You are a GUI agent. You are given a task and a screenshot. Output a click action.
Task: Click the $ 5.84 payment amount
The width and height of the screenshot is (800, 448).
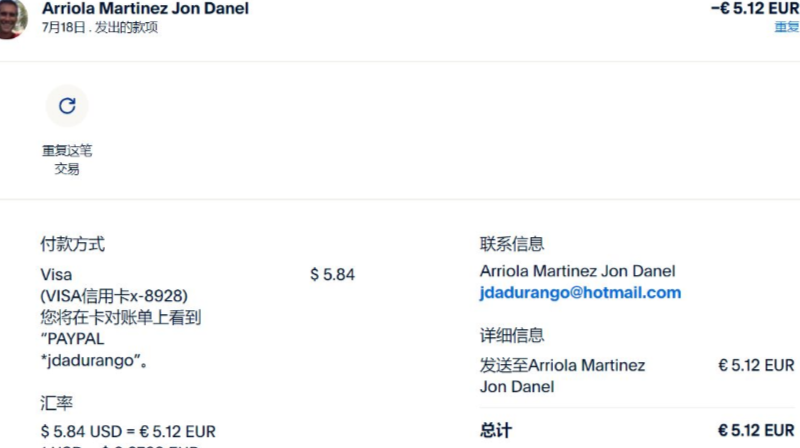[332, 274]
